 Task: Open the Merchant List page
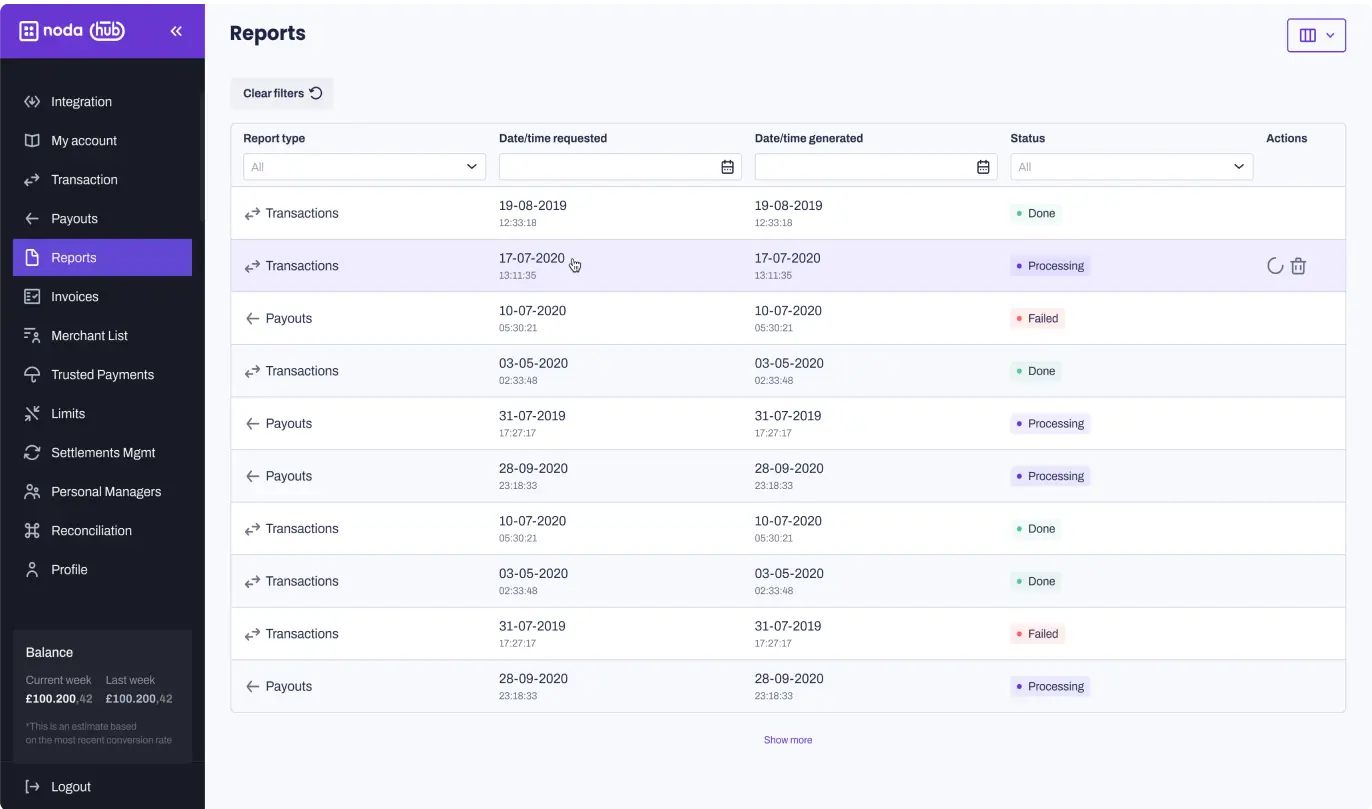[102, 335]
